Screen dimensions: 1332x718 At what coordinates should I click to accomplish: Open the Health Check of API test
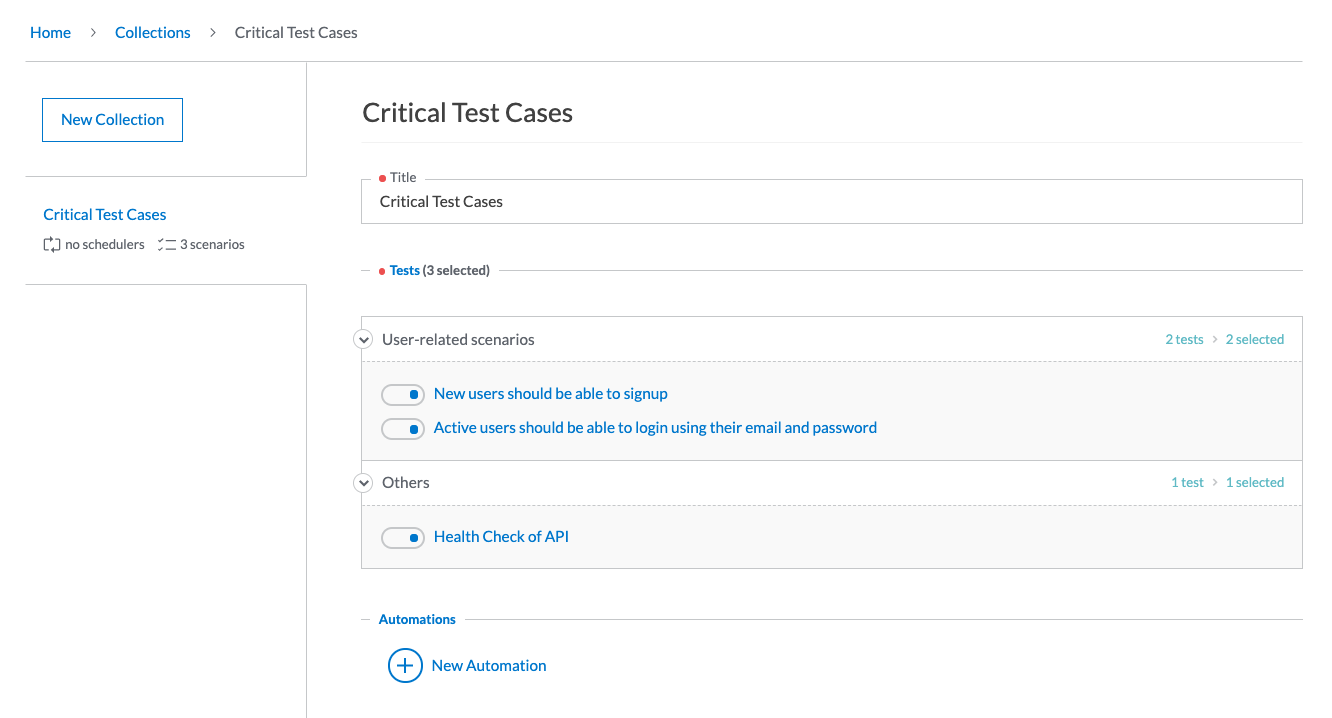coord(501,537)
